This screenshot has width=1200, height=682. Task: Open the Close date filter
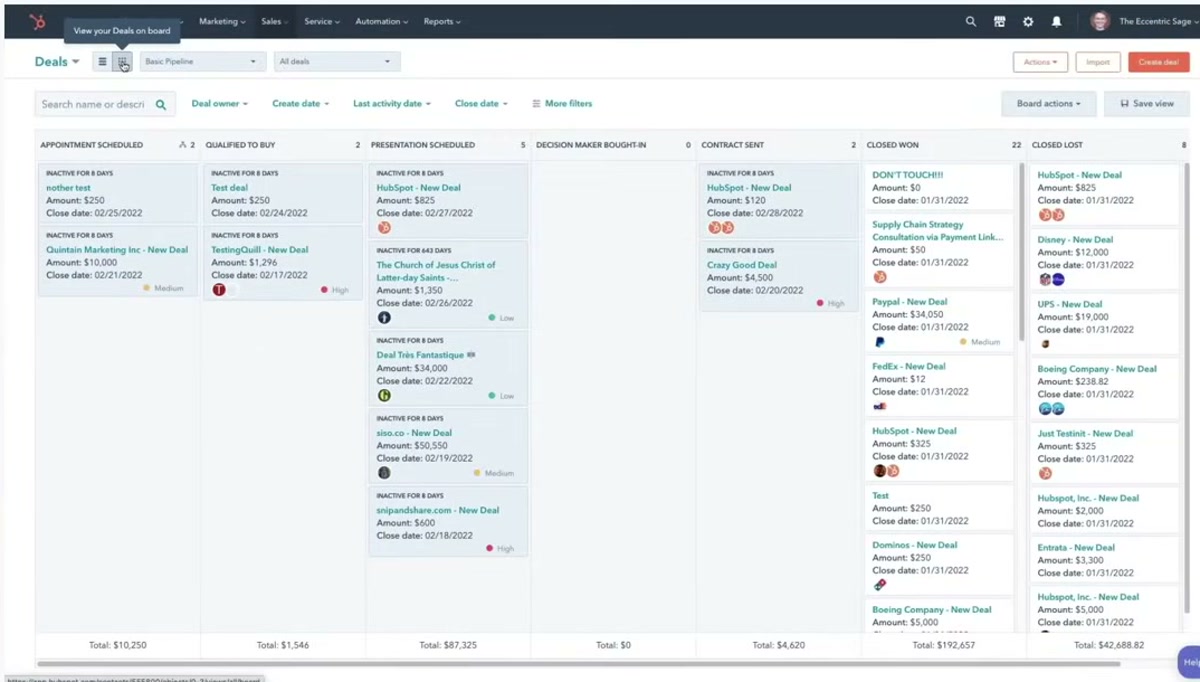pyautogui.click(x=481, y=104)
